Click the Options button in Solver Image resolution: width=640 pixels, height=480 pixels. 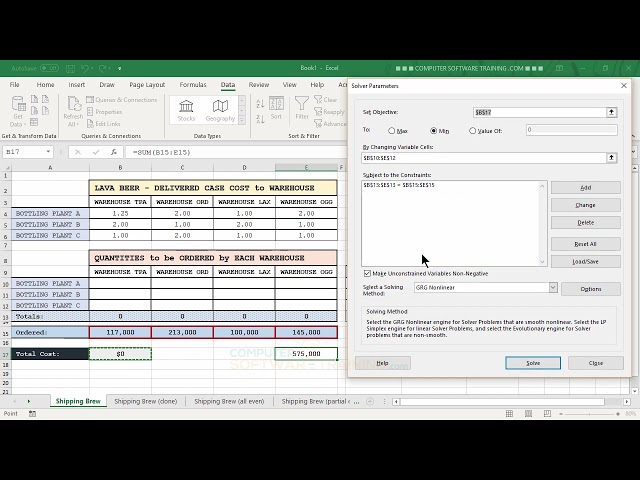point(591,289)
